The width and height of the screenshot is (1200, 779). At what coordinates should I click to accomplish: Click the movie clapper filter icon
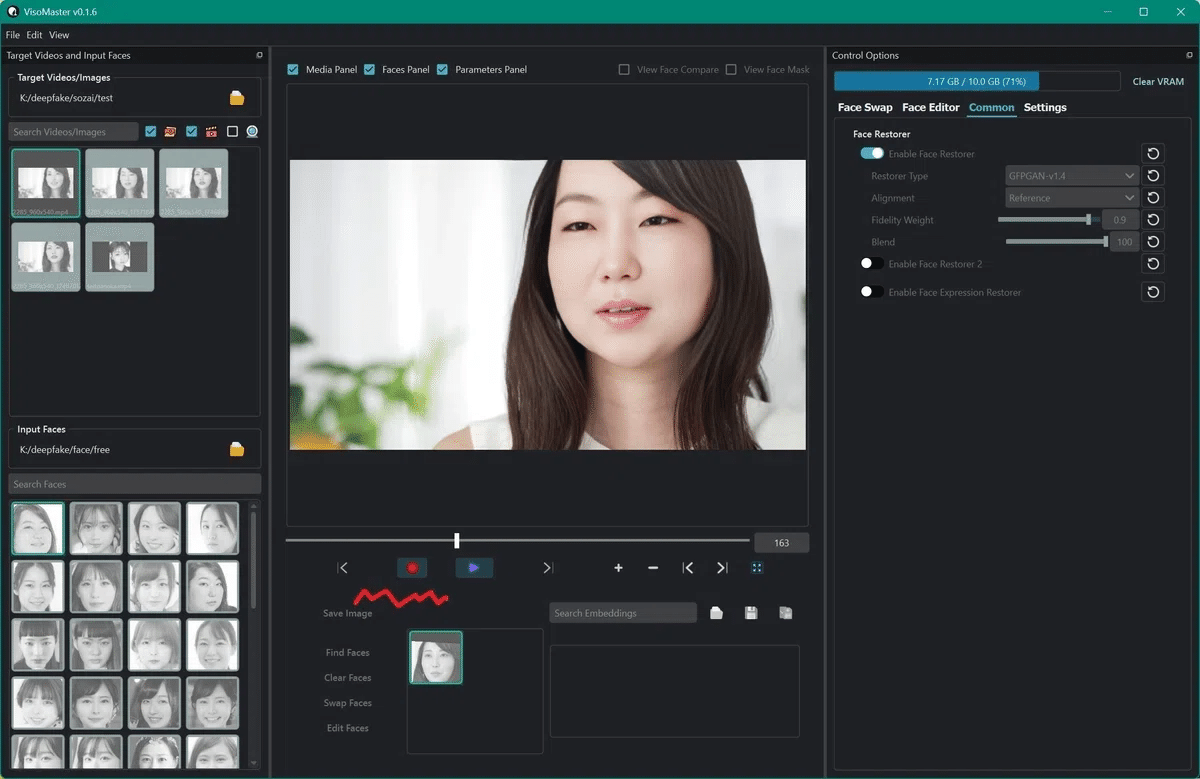point(211,131)
